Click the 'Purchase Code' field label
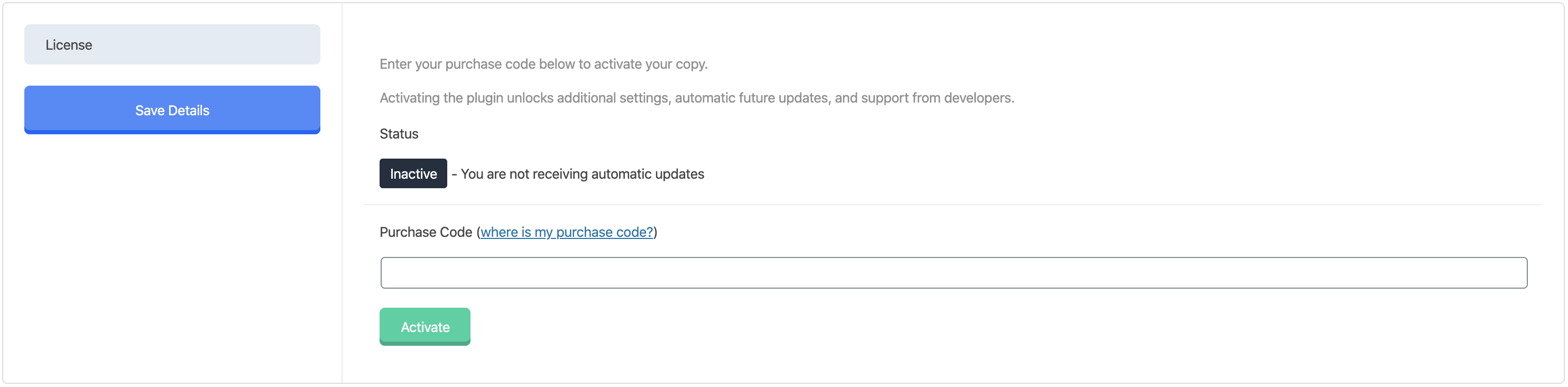Image resolution: width=1568 pixels, height=387 pixels. pyautogui.click(x=426, y=233)
